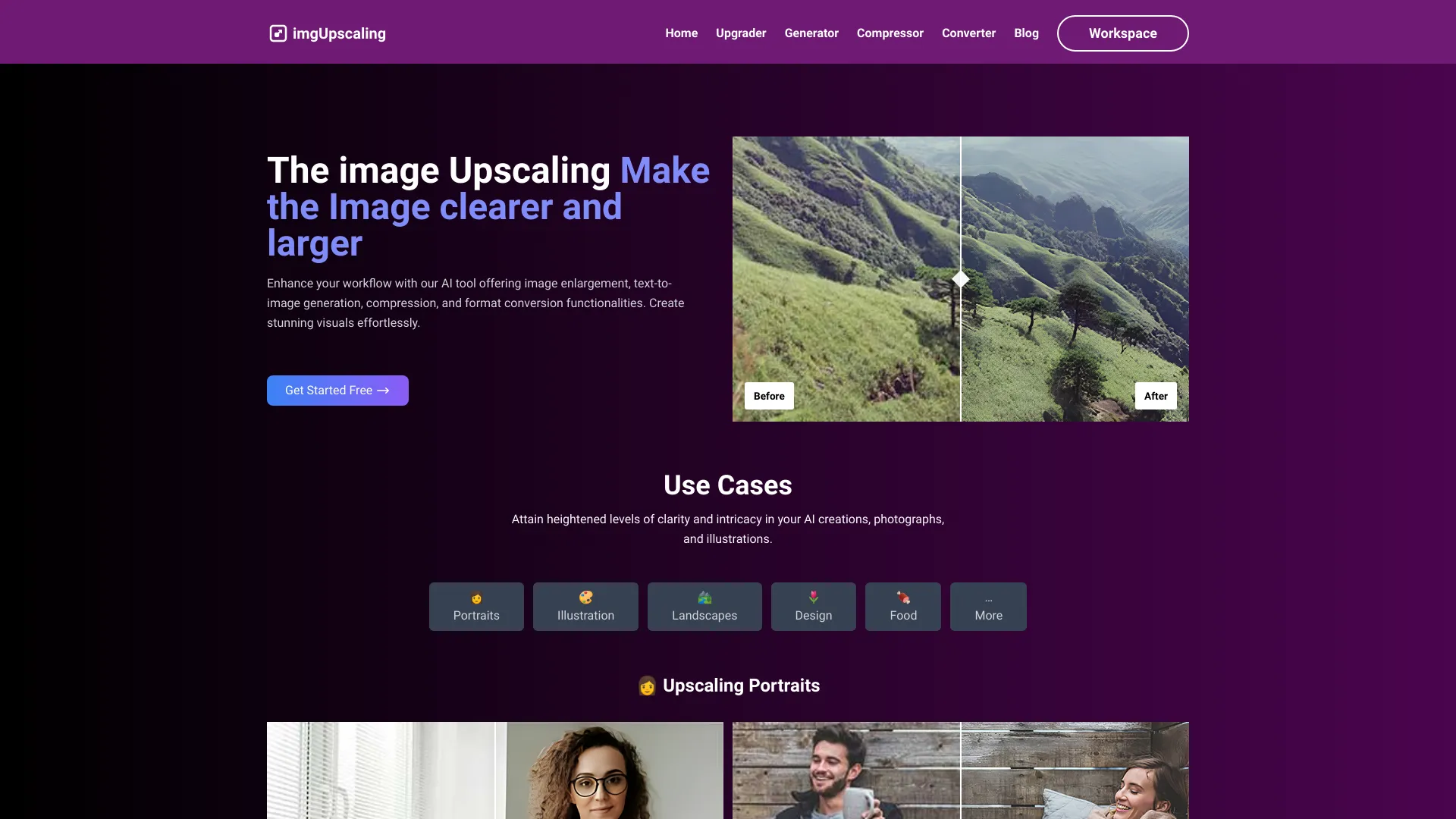Select the Design use case tab

click(814, 606)
